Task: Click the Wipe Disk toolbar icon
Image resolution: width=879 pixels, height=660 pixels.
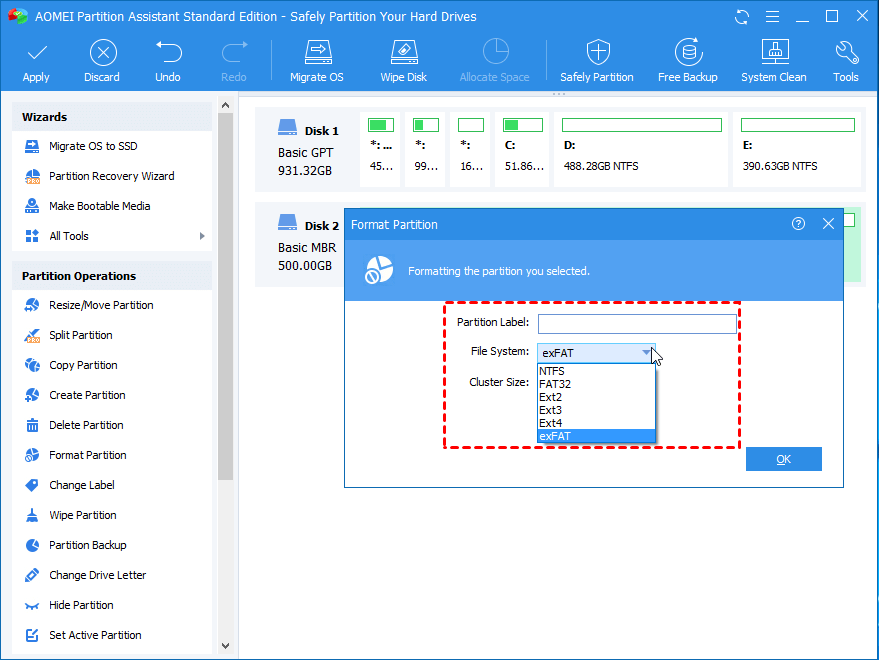Action: 403,53
